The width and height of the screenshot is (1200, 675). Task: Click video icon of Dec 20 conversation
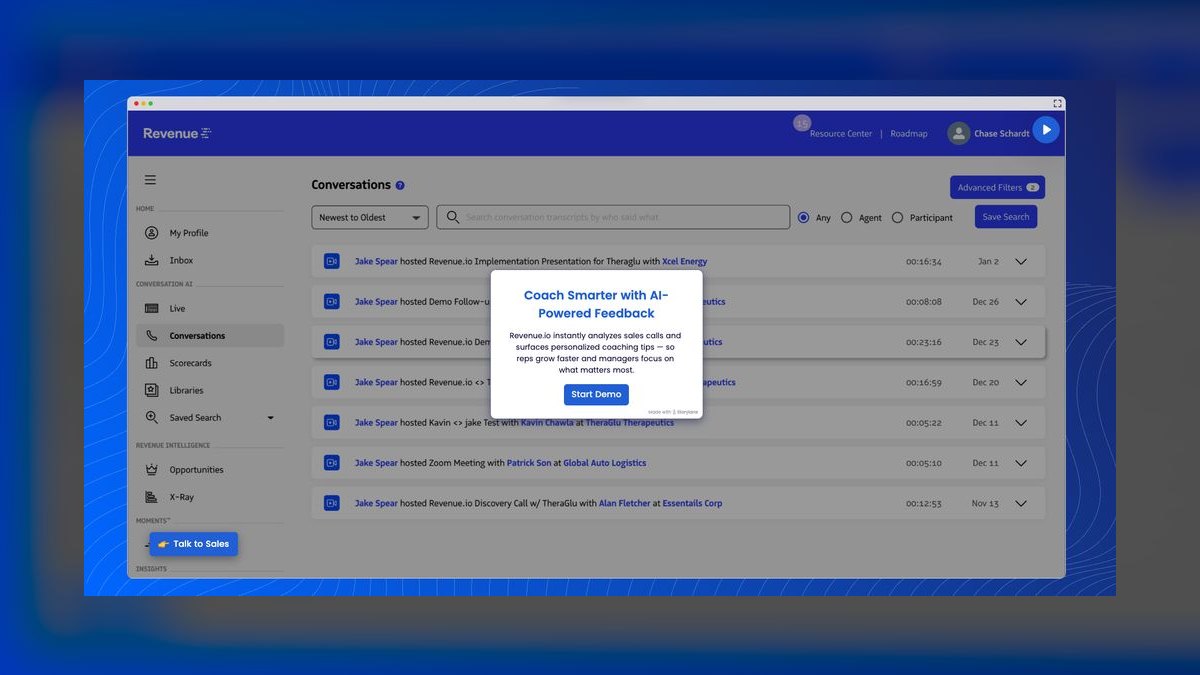[x=332, y=382]
